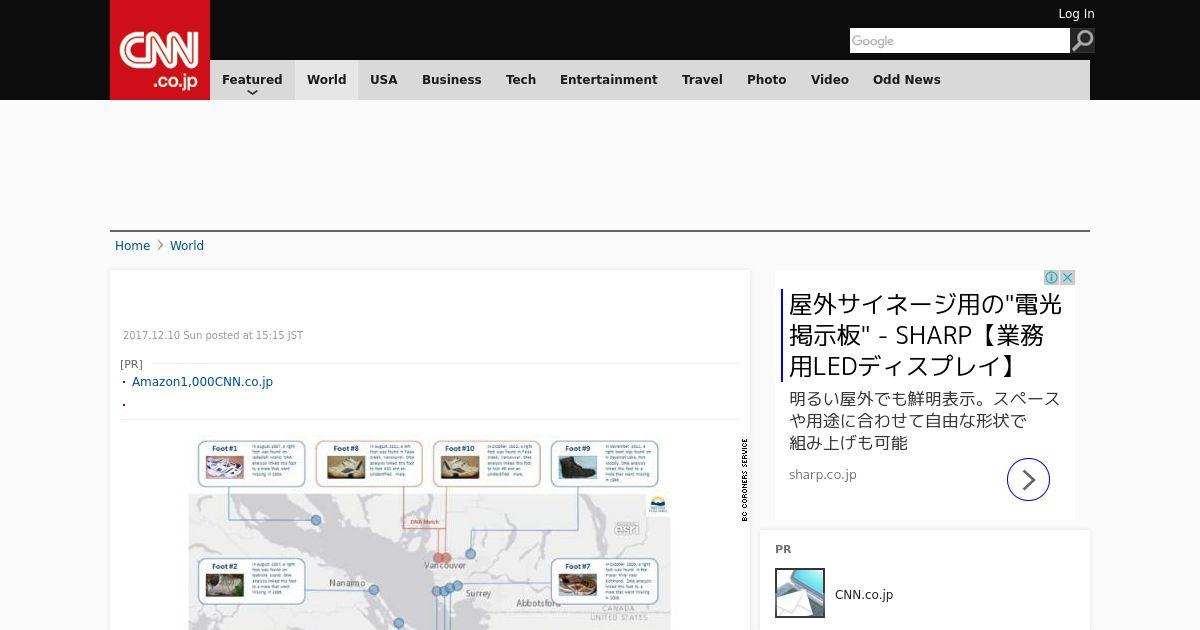Click the search magnifier icon
This screenshot has height=630, width=1200.
(x=1082, y=41)
